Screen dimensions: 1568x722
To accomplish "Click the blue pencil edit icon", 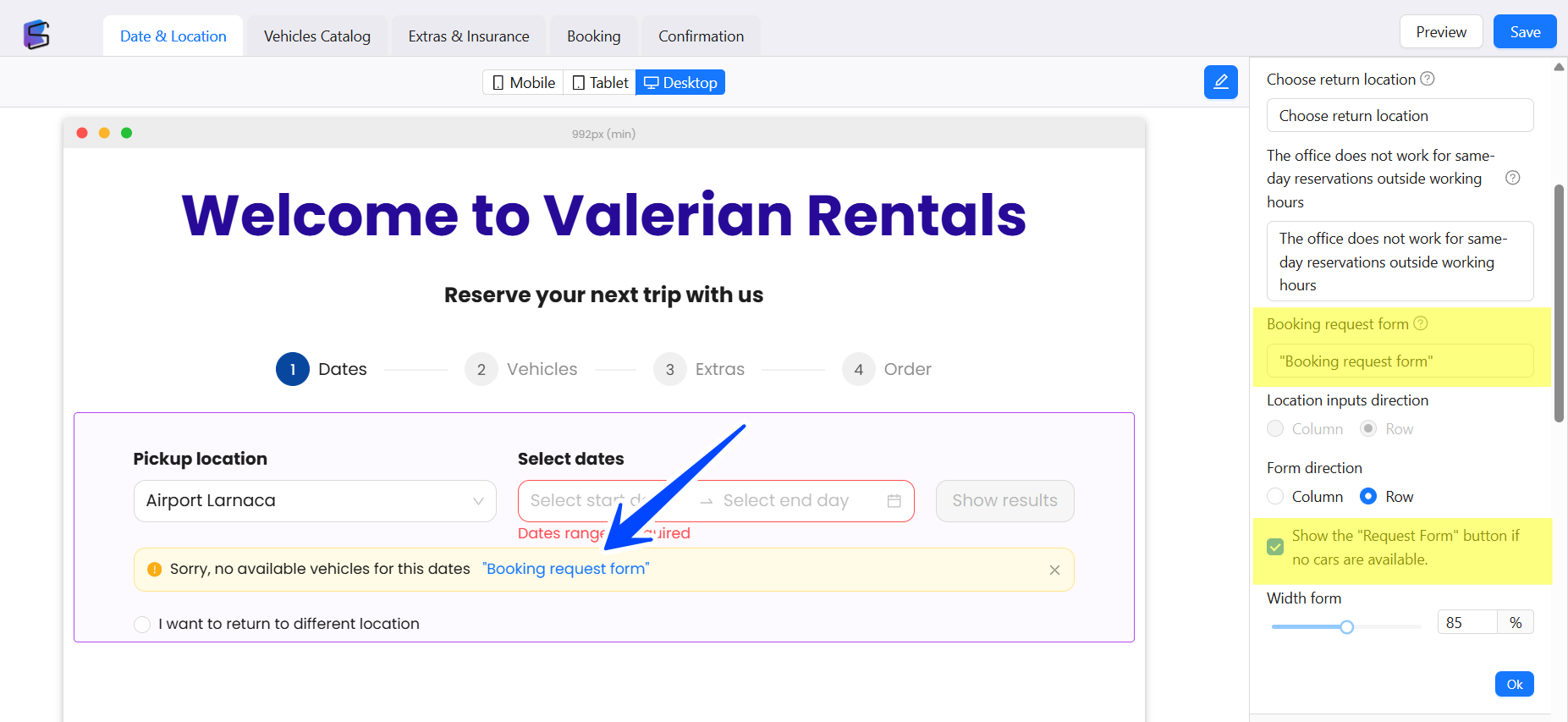I will pos(1220,82).
